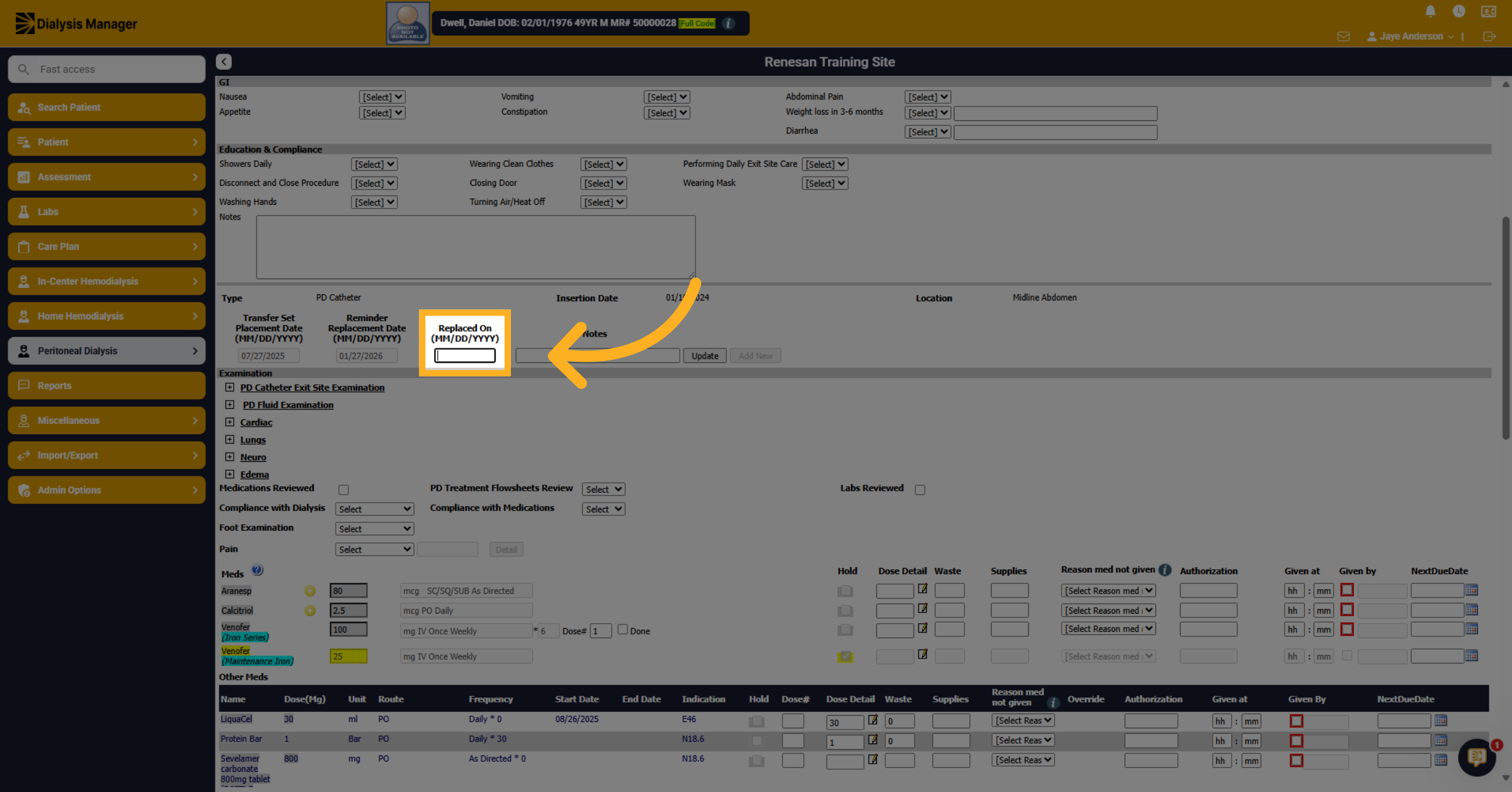Expand the Cardiac examination section
This screenshot has width=1512, height=792.
[230, 422]
